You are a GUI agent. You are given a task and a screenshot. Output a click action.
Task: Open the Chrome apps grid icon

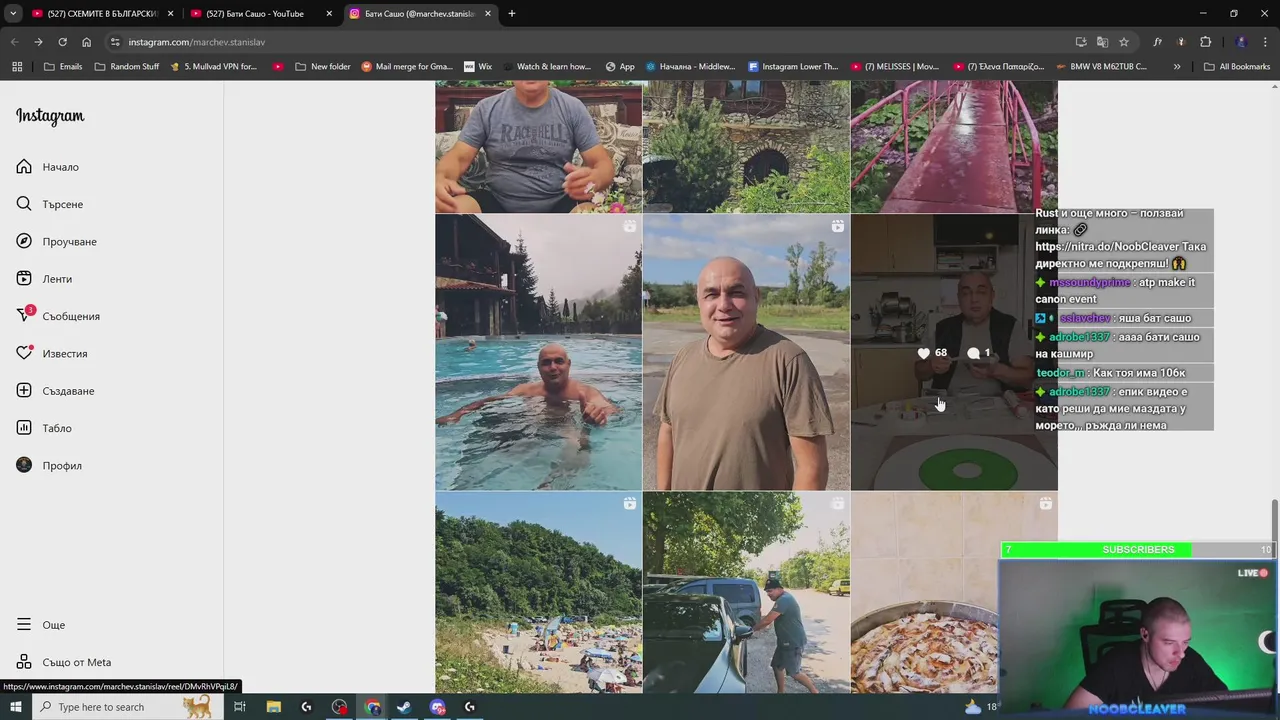[17, 67]
